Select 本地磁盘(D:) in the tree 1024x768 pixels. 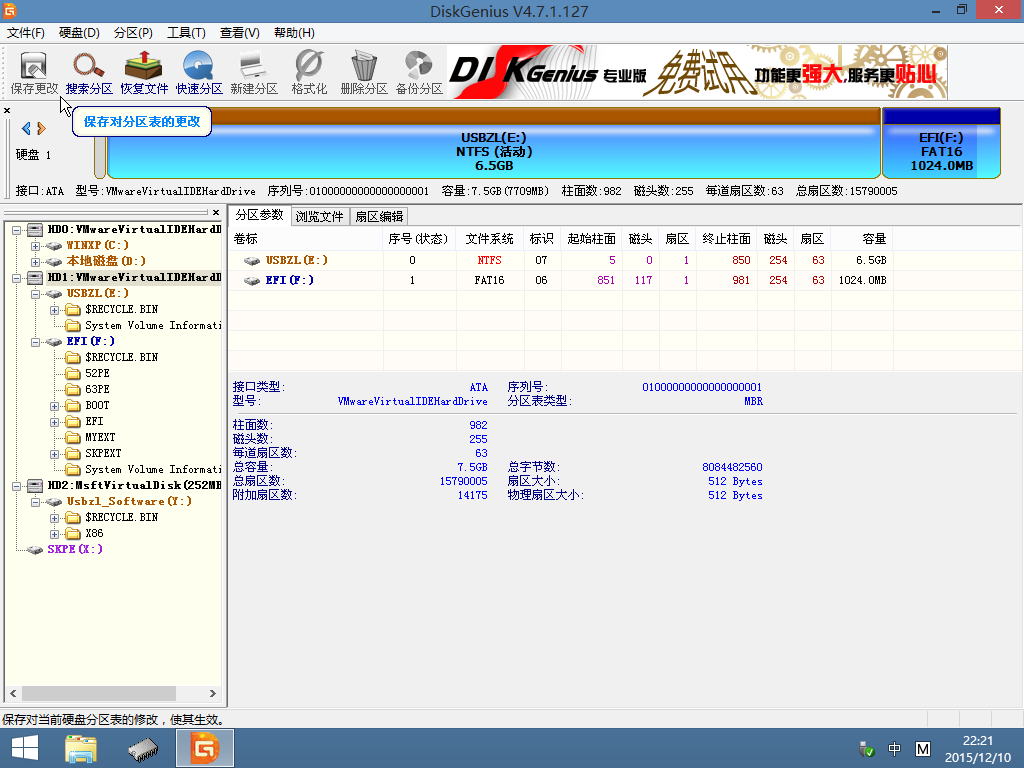pos(105,261)
